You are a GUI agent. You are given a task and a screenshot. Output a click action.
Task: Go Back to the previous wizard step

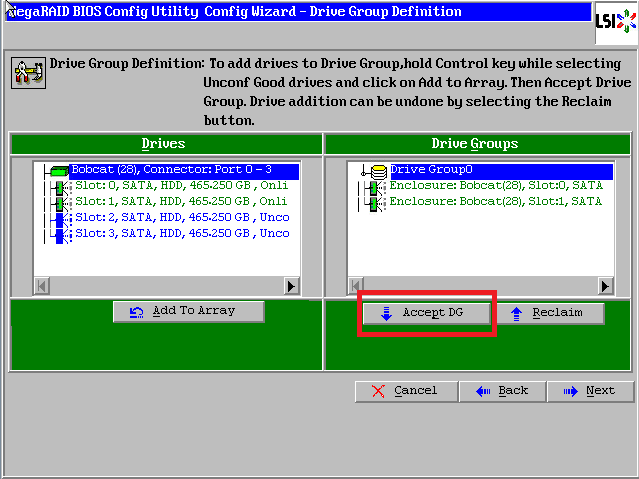(502, 391)
